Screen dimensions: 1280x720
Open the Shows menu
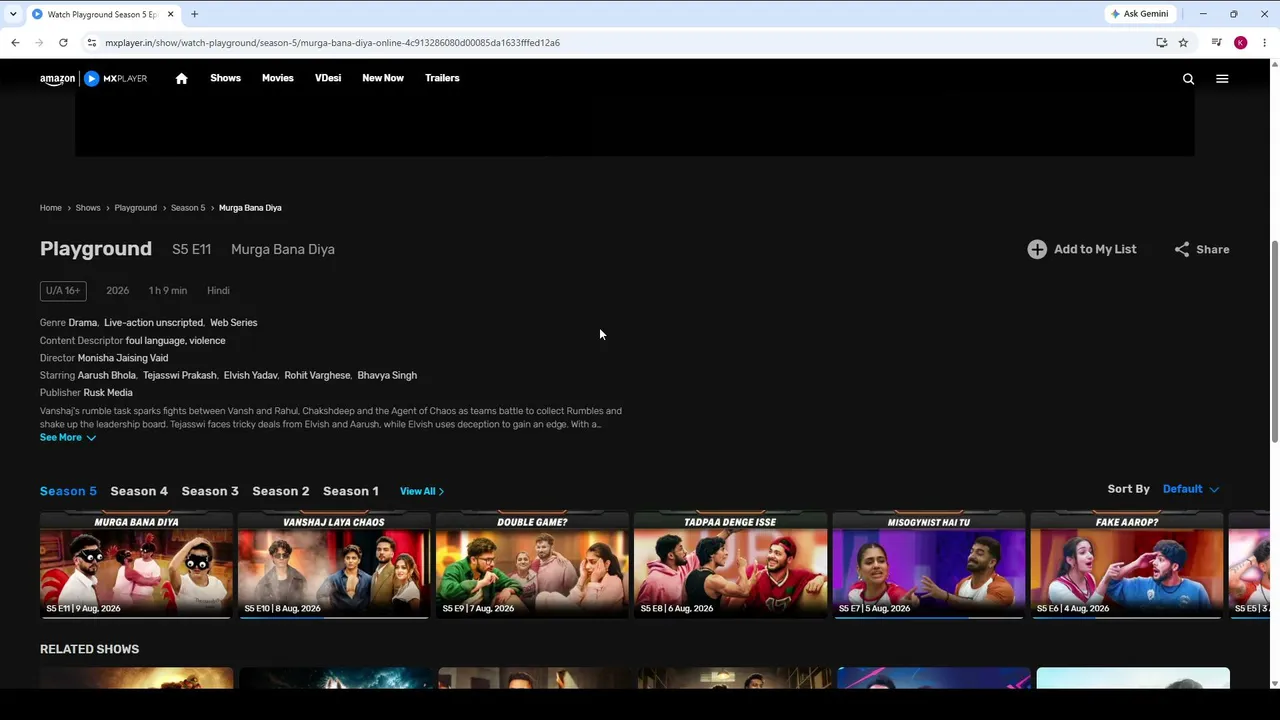pyautogui.click(x=225, y=78)
